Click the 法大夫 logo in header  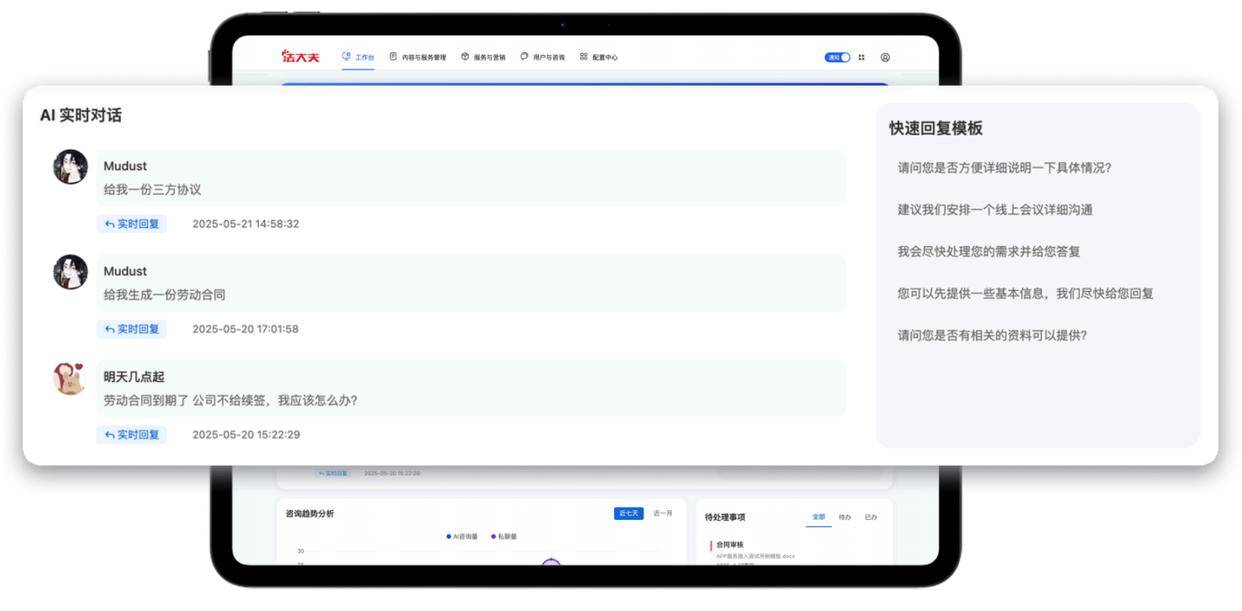300,57
